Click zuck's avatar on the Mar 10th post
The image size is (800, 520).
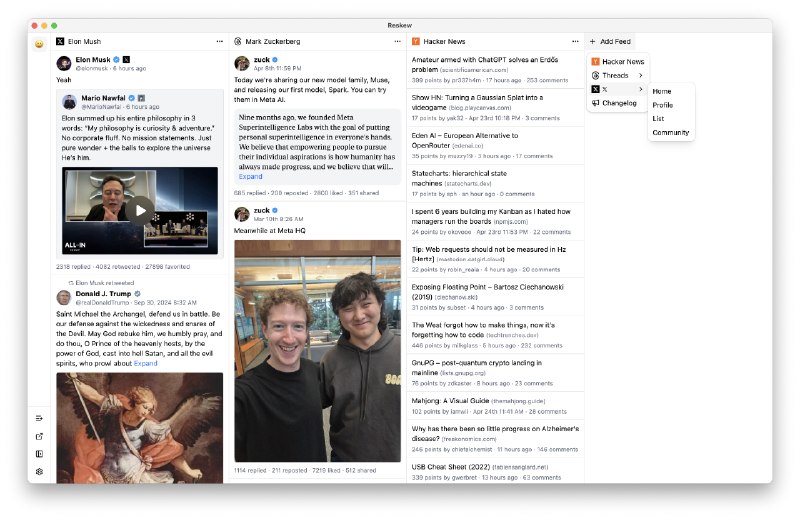click(x=242, y=214)
